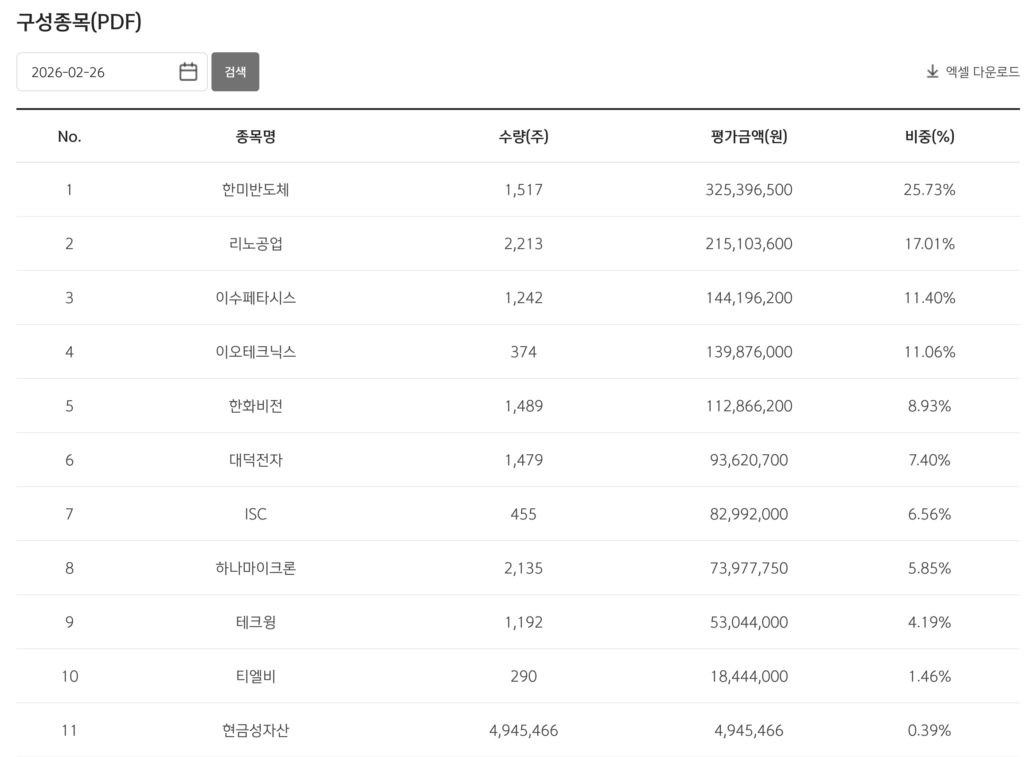The height and width of the screenshot is (757, 1024).
Task: Click the download arrow icon
Action: (x=932, y=72)
